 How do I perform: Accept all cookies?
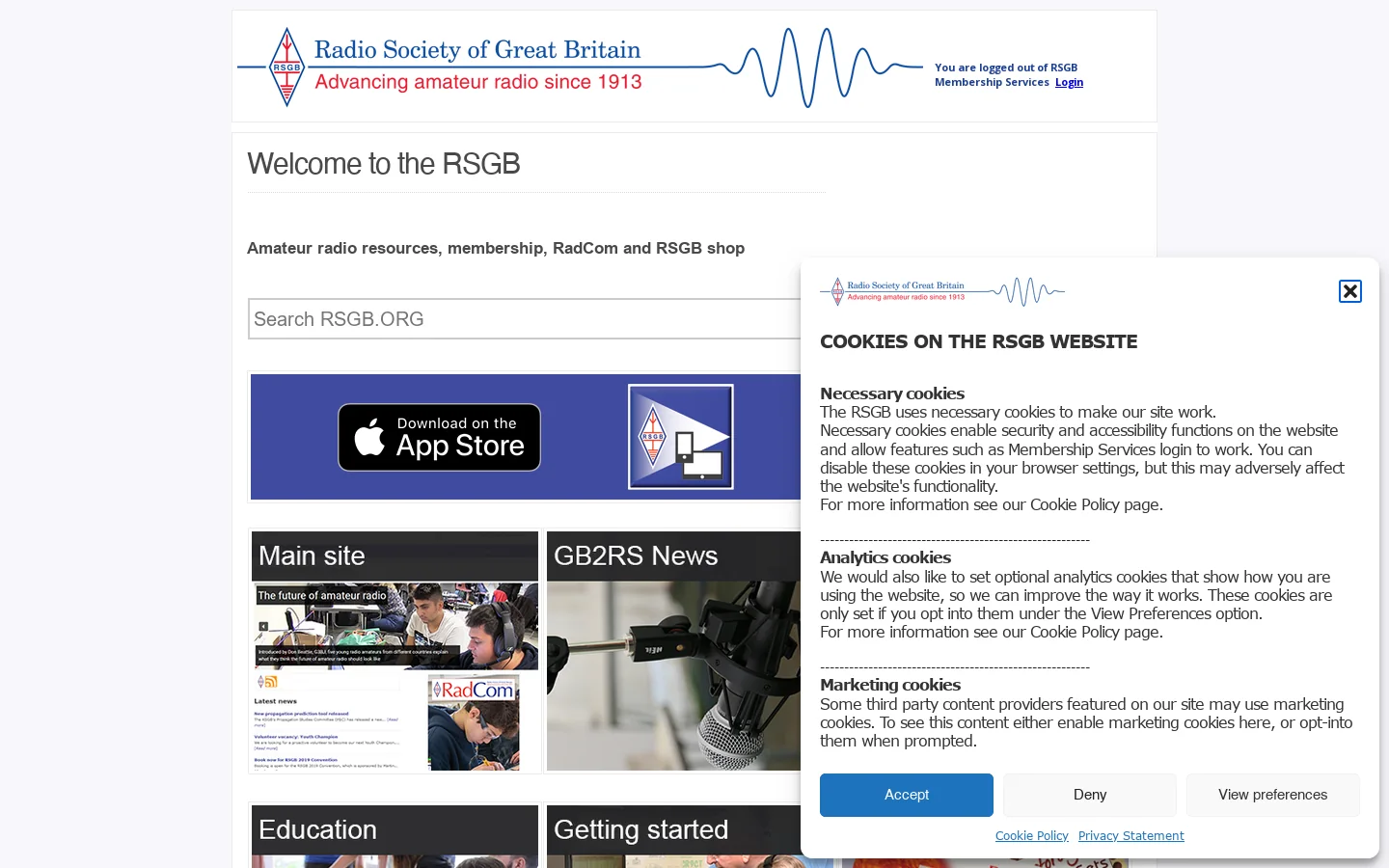tap(907, 795)
